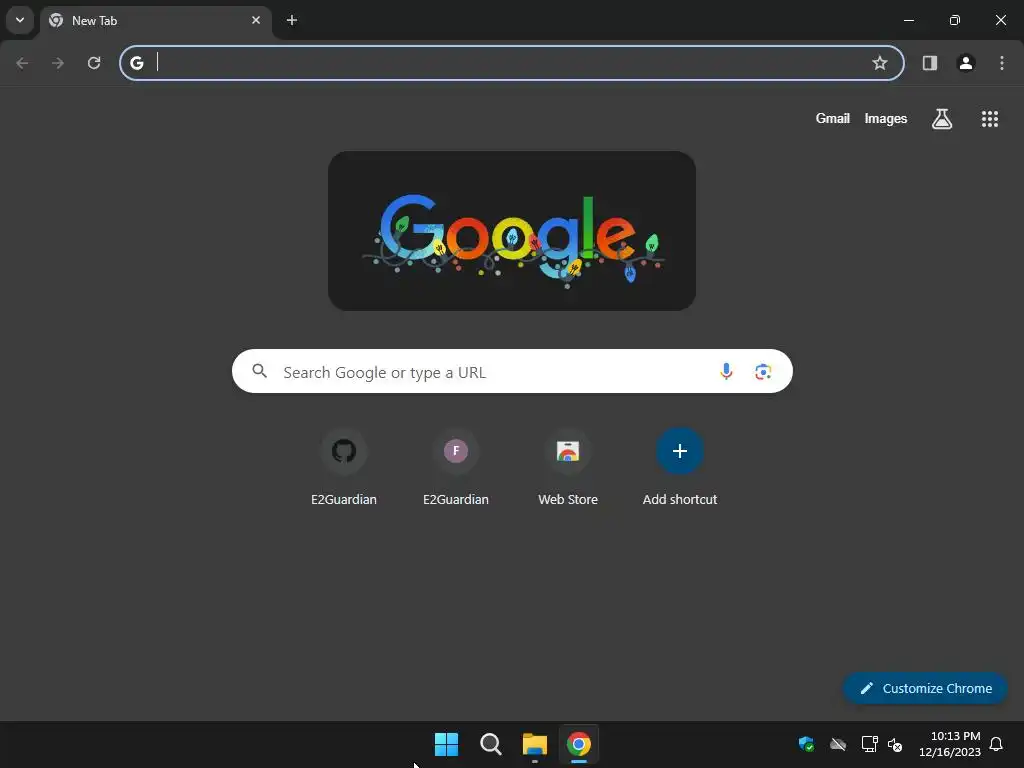Viewport: 1024px width, 768px height.
Task: Search by image with Google Lens icon
Action: point(763,372)
